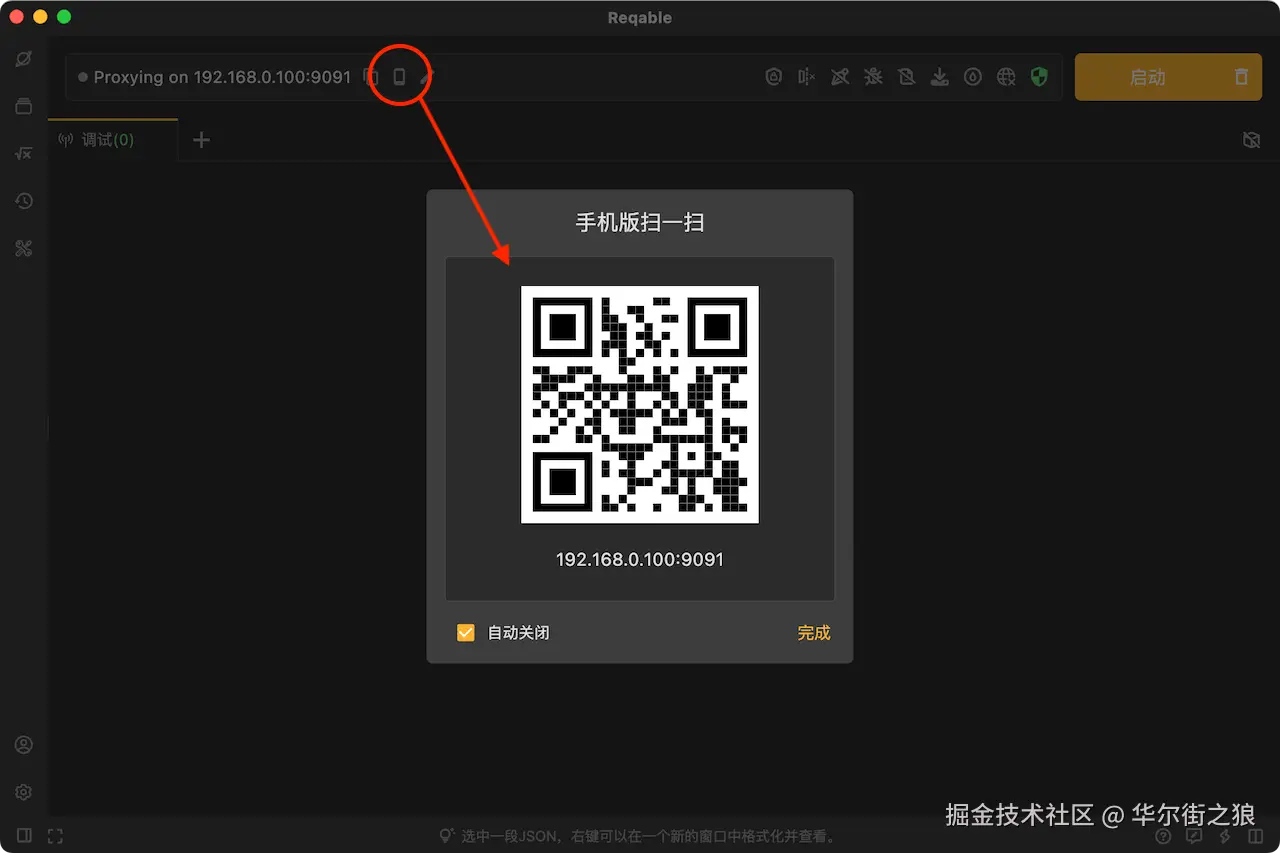Toggle the crossed-out bug script icon
This screenshot has height=853, width=1280.
coord(873,77)
